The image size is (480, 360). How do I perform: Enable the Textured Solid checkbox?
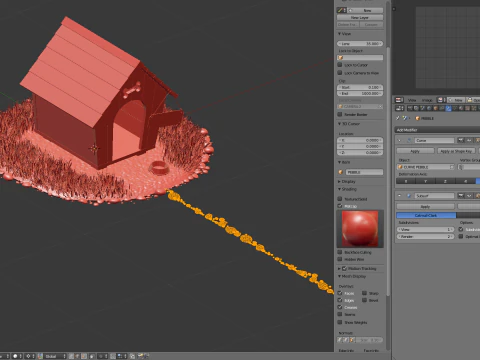tap(340, 199)
